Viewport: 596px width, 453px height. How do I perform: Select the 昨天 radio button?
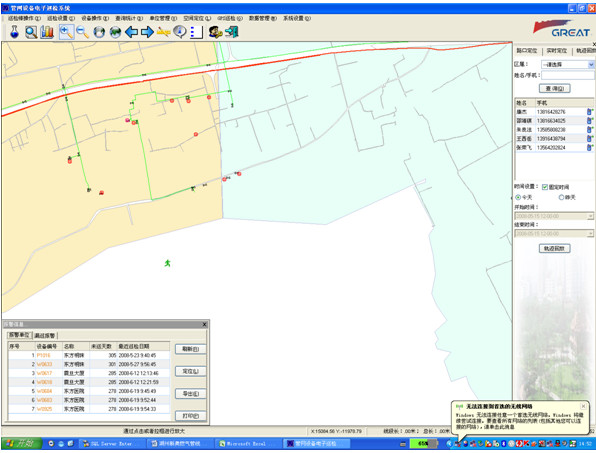pos(561,197)
